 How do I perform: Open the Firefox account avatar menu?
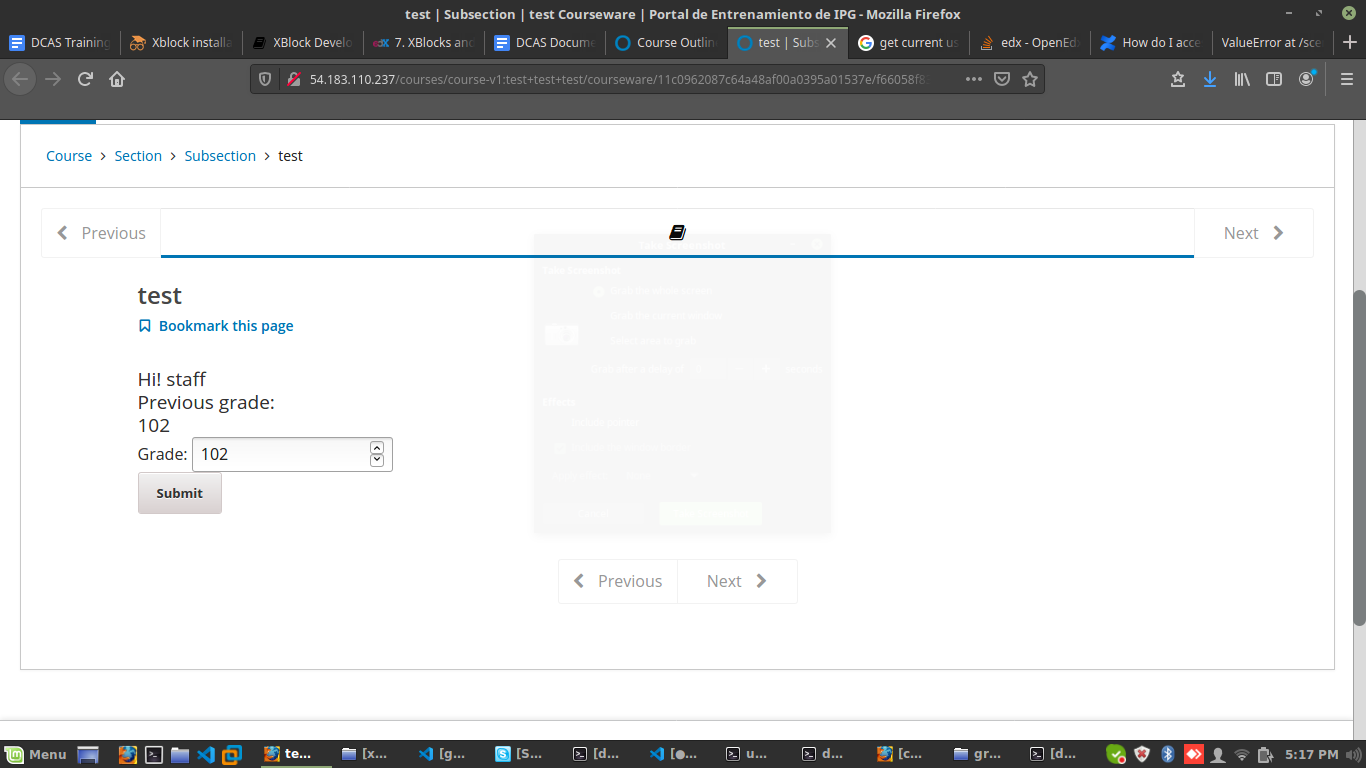(x=1307, y=79)
